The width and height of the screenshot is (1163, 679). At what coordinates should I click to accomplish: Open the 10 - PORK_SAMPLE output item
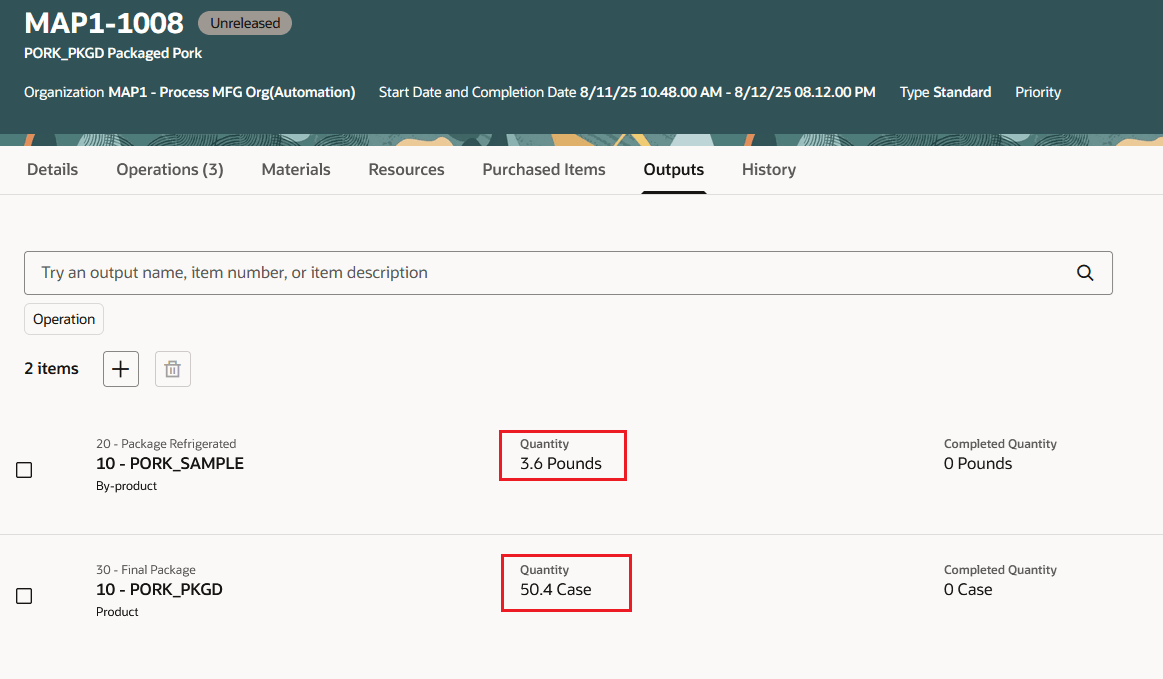coord(170,463)
